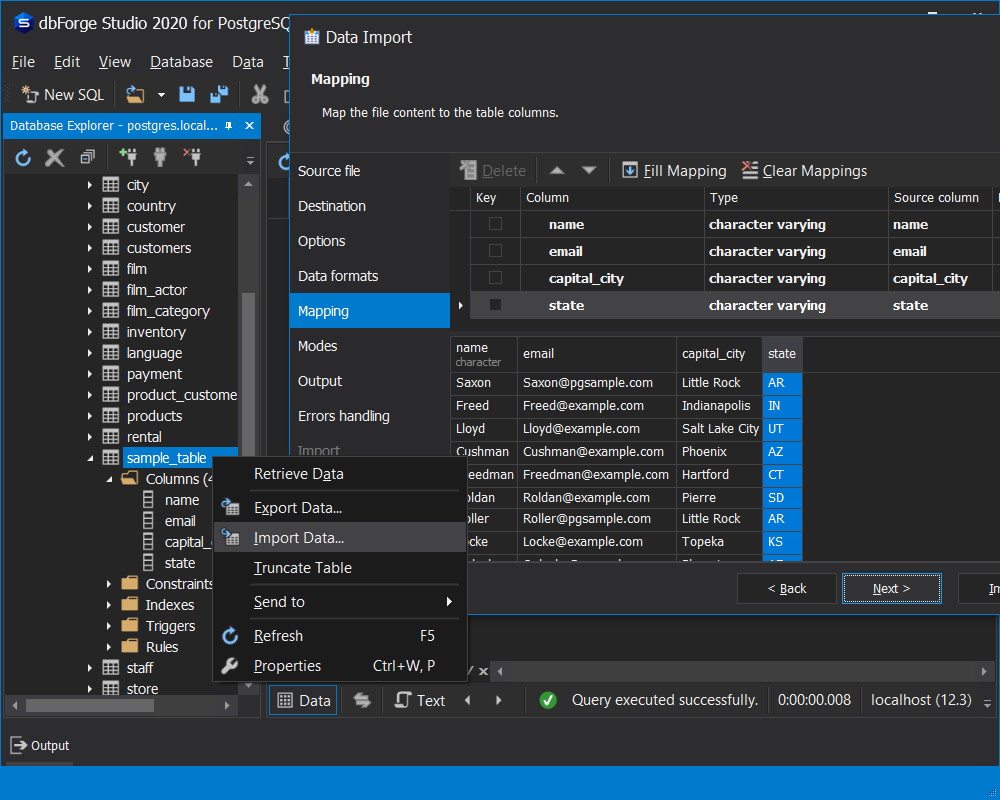1000x800 pixels.
Task: Expand the Indexes folder
Action: pyautogui.click(x=109, y=605)
